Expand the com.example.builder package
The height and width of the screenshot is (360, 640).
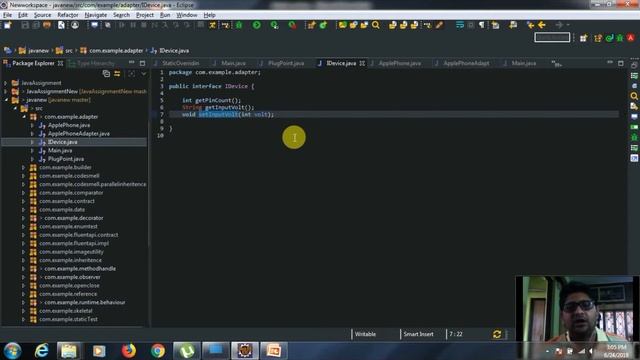coord(24,167)
